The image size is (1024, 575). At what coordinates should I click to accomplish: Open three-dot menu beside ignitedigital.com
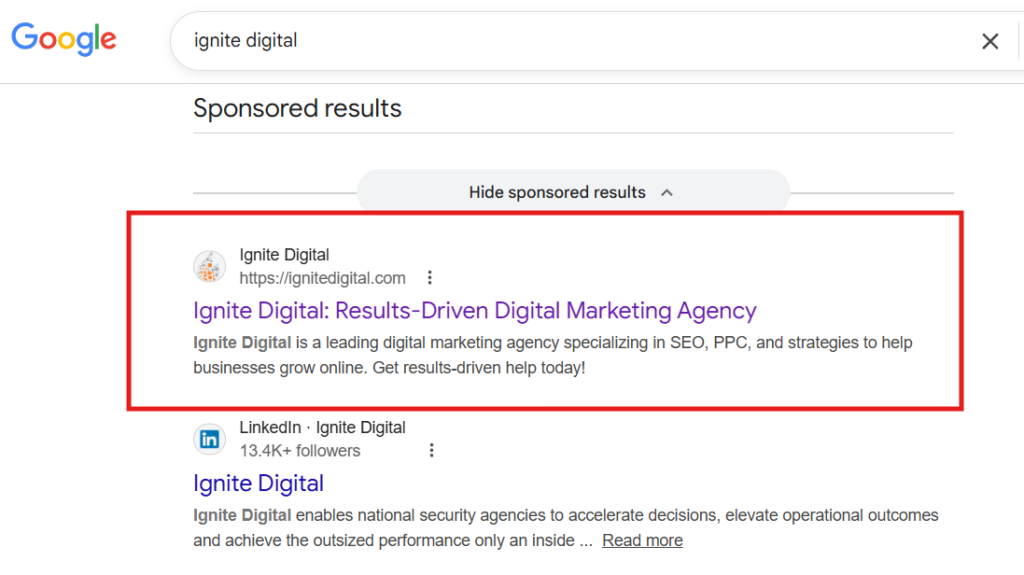click(x=430, y=278)
